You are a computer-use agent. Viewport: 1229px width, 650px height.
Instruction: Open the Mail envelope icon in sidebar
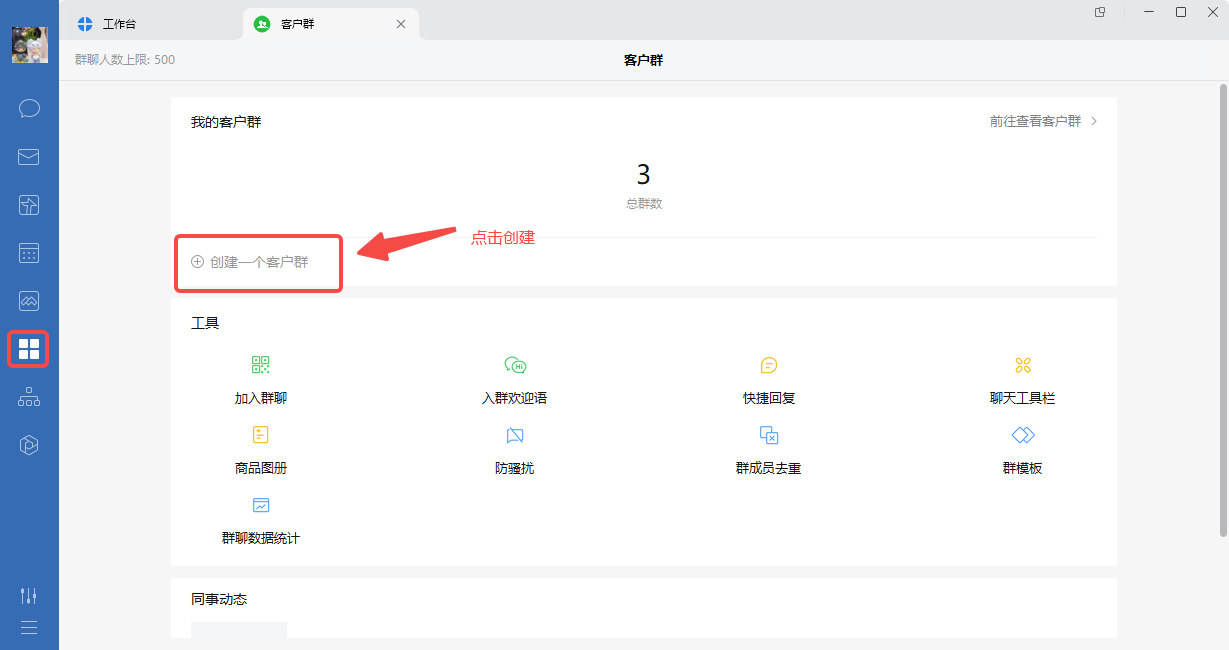click(x=29, y=157)
